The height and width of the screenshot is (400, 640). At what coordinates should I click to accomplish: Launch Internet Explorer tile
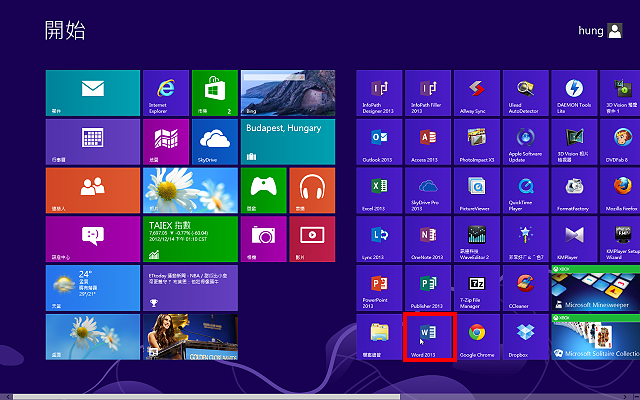(166, 93)
